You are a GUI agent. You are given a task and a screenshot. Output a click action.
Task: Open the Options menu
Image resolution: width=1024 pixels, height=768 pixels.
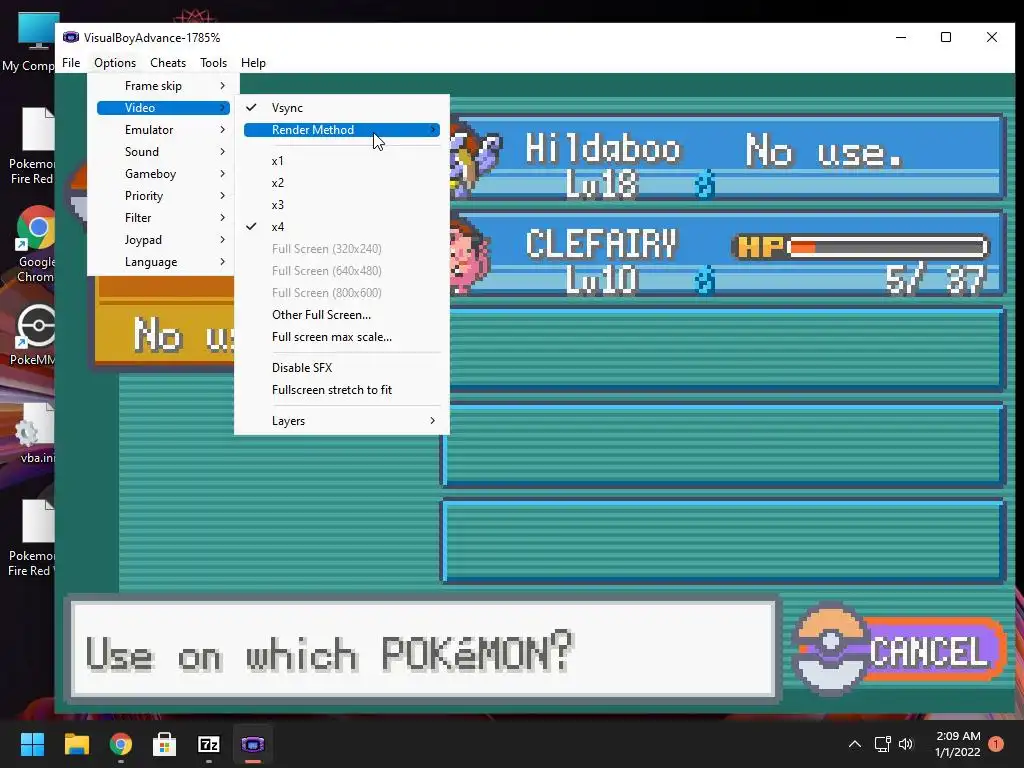click(115, 63)
